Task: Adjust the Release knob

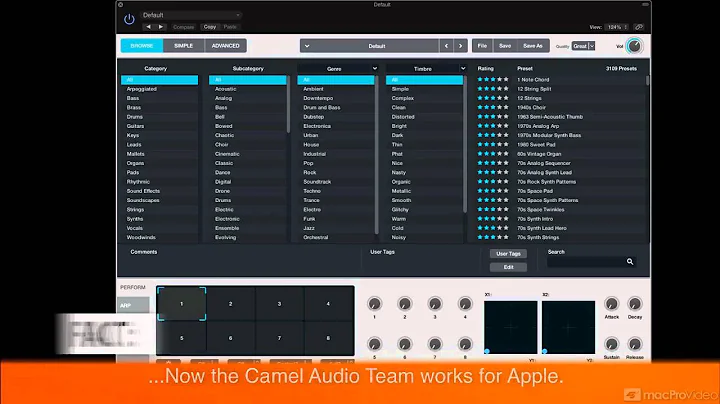Action: point(635,344)
